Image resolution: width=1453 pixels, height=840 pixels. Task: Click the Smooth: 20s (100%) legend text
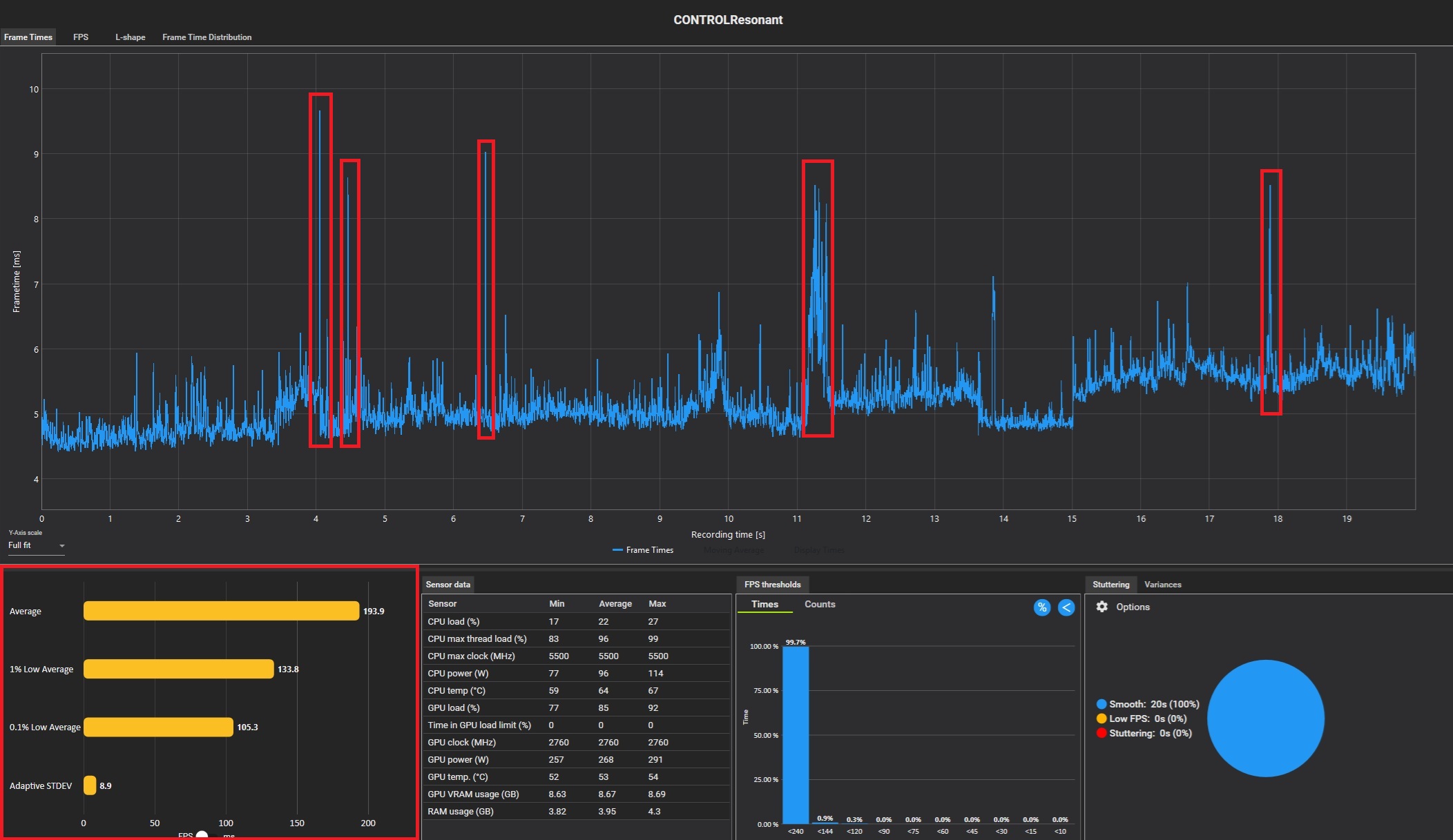pyautogui.click(x=1154, y=704)
